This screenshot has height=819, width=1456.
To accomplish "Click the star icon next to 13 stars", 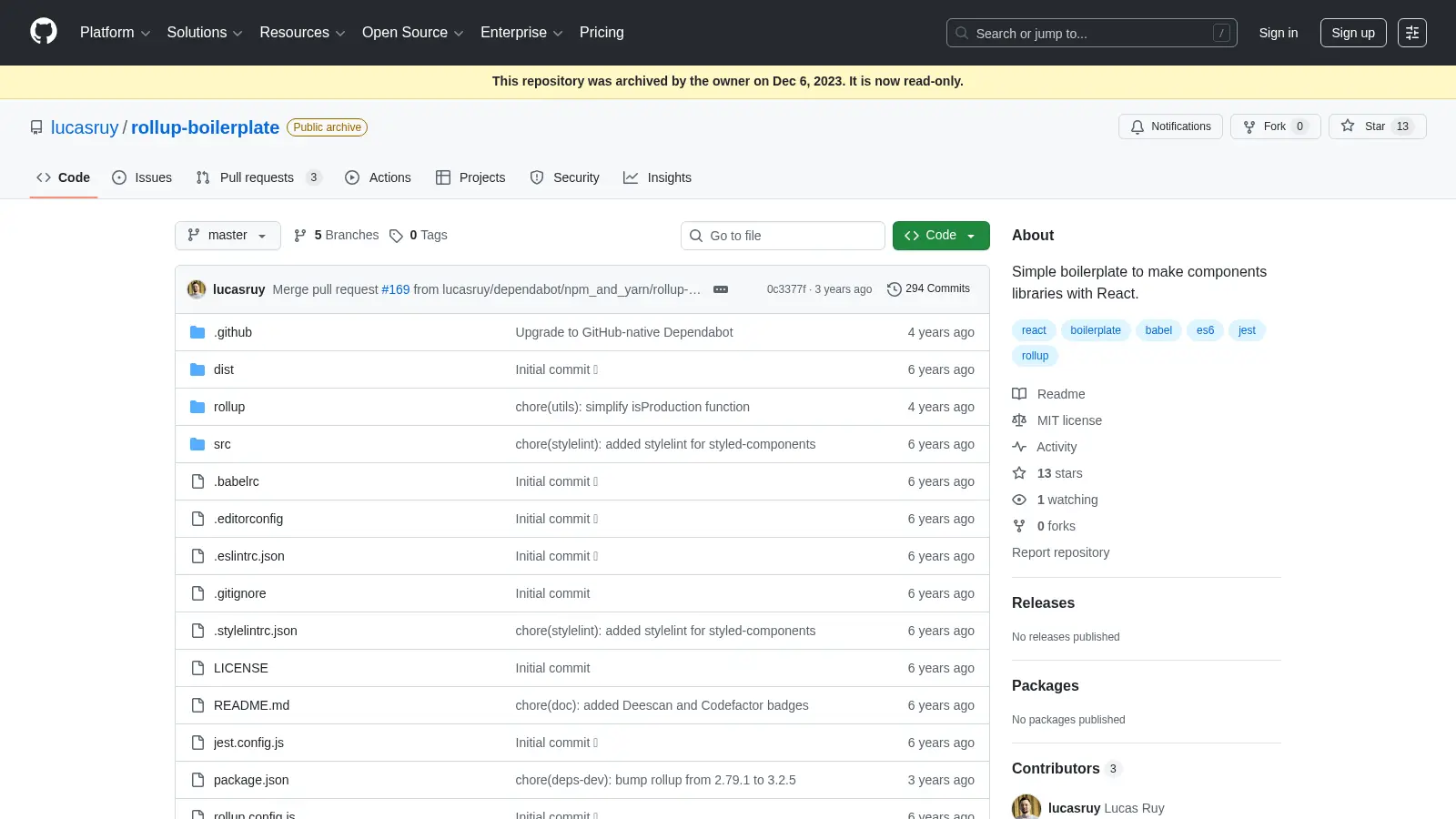I will click(x=1019, y=473).
